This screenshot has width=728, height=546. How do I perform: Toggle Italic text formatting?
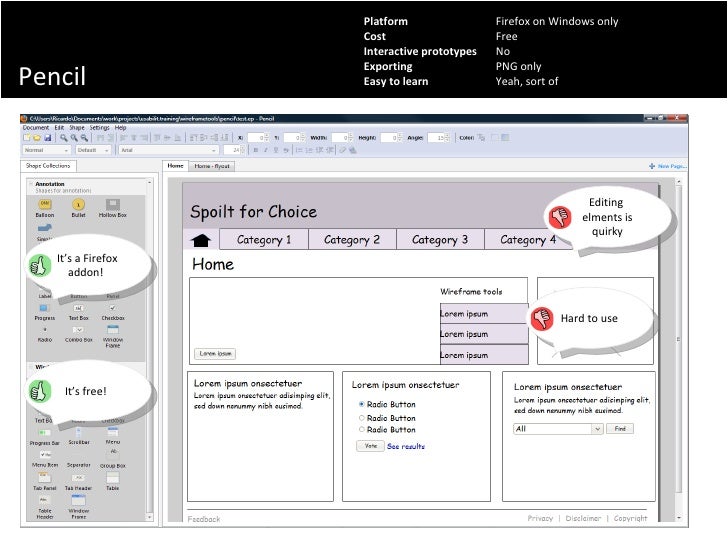(x=266, y=150)
